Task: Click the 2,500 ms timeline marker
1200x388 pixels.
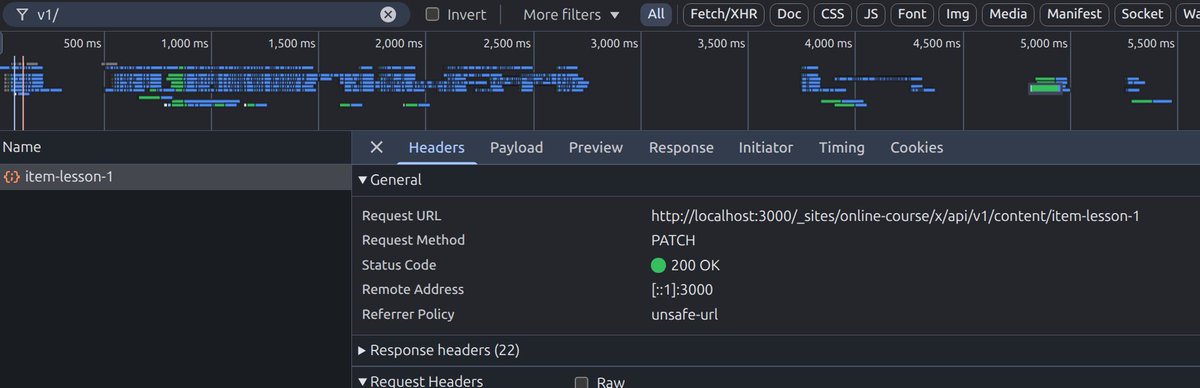Action: [506, 43]
